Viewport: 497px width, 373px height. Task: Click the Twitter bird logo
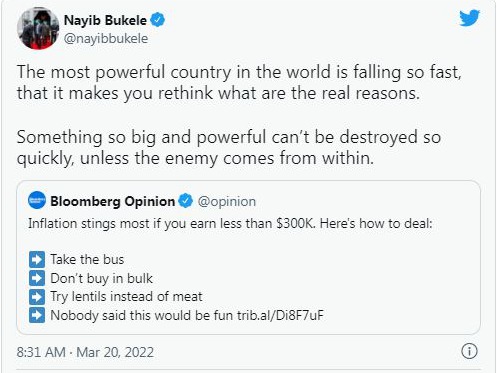click(x=469, y=18)
